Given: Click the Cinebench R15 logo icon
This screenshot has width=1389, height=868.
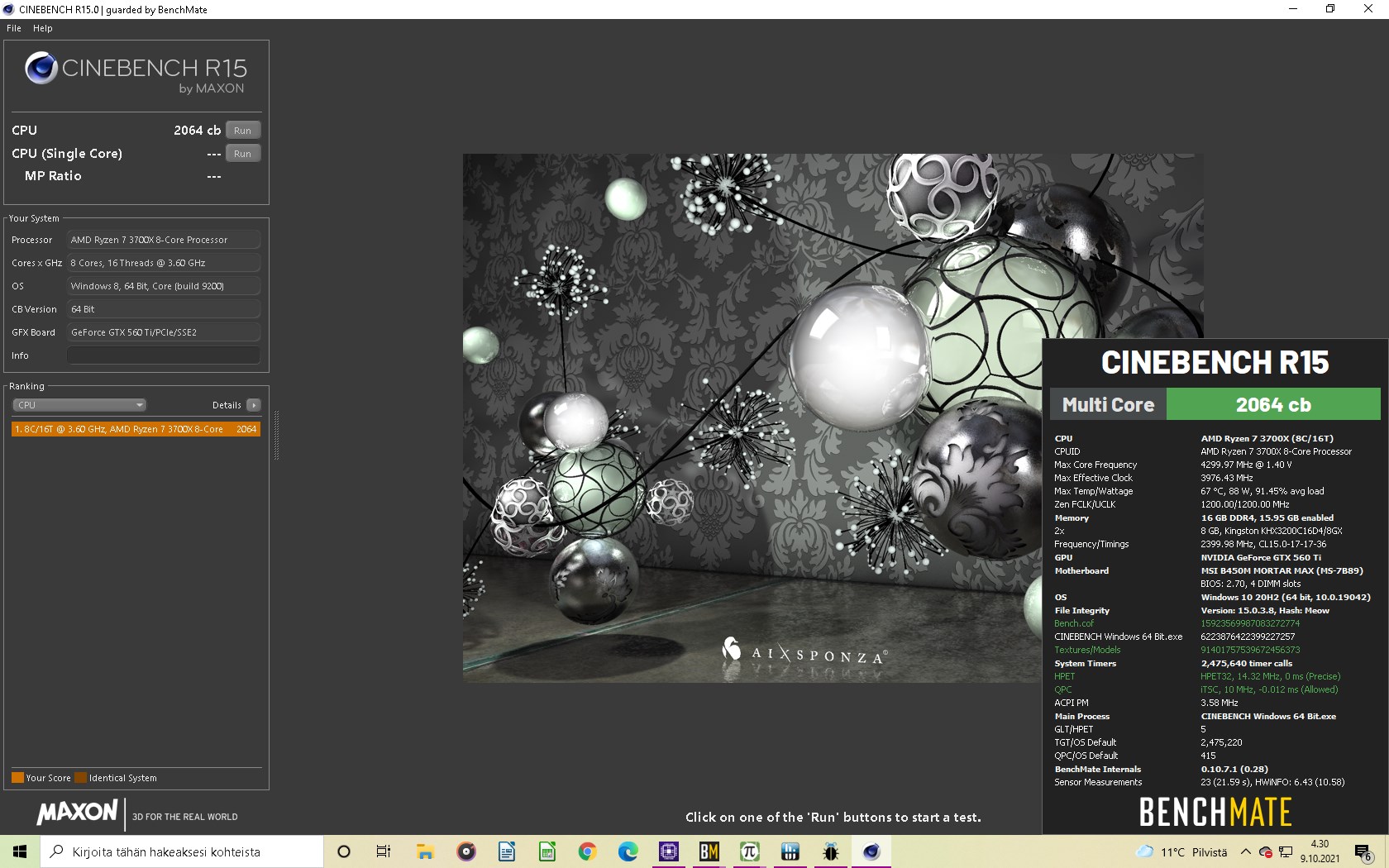Looking at the screenshot, I should coord(41,69).
